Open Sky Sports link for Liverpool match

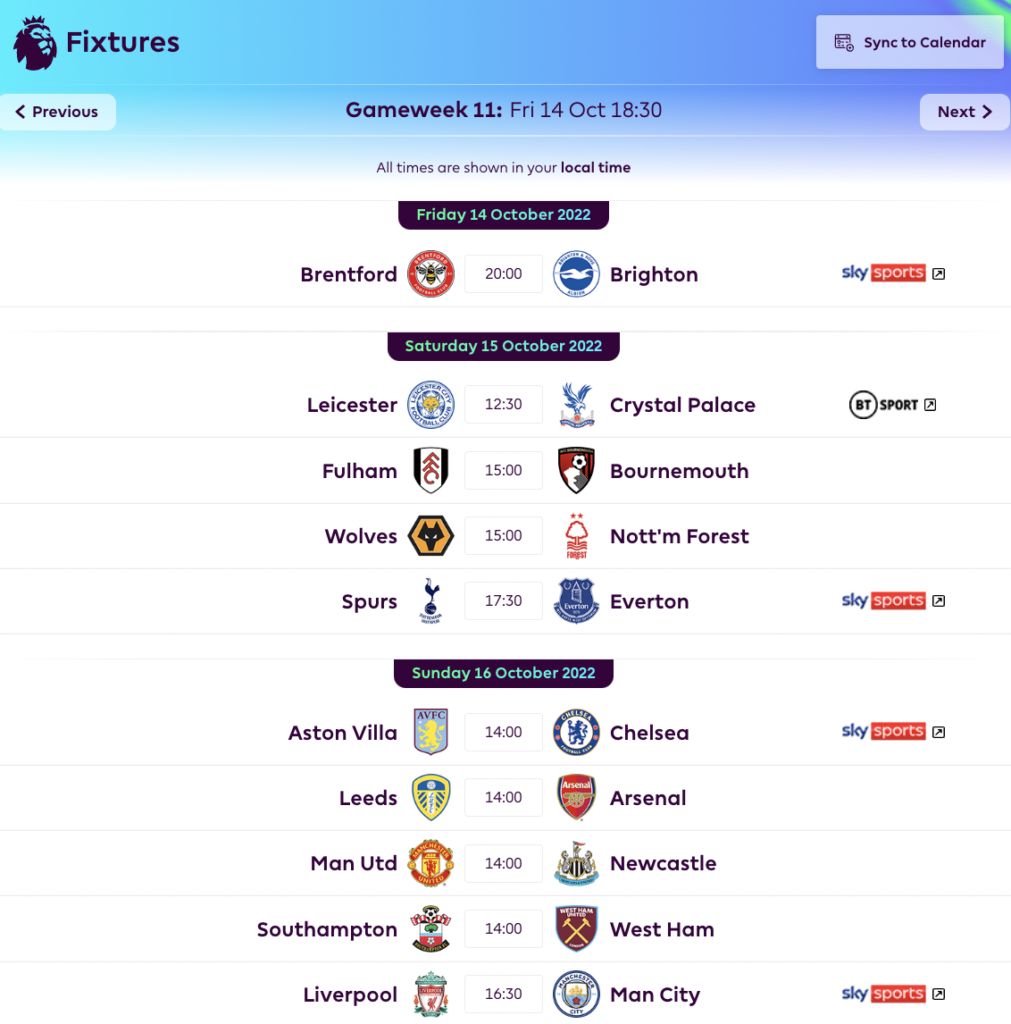click(x=892, y=994)
